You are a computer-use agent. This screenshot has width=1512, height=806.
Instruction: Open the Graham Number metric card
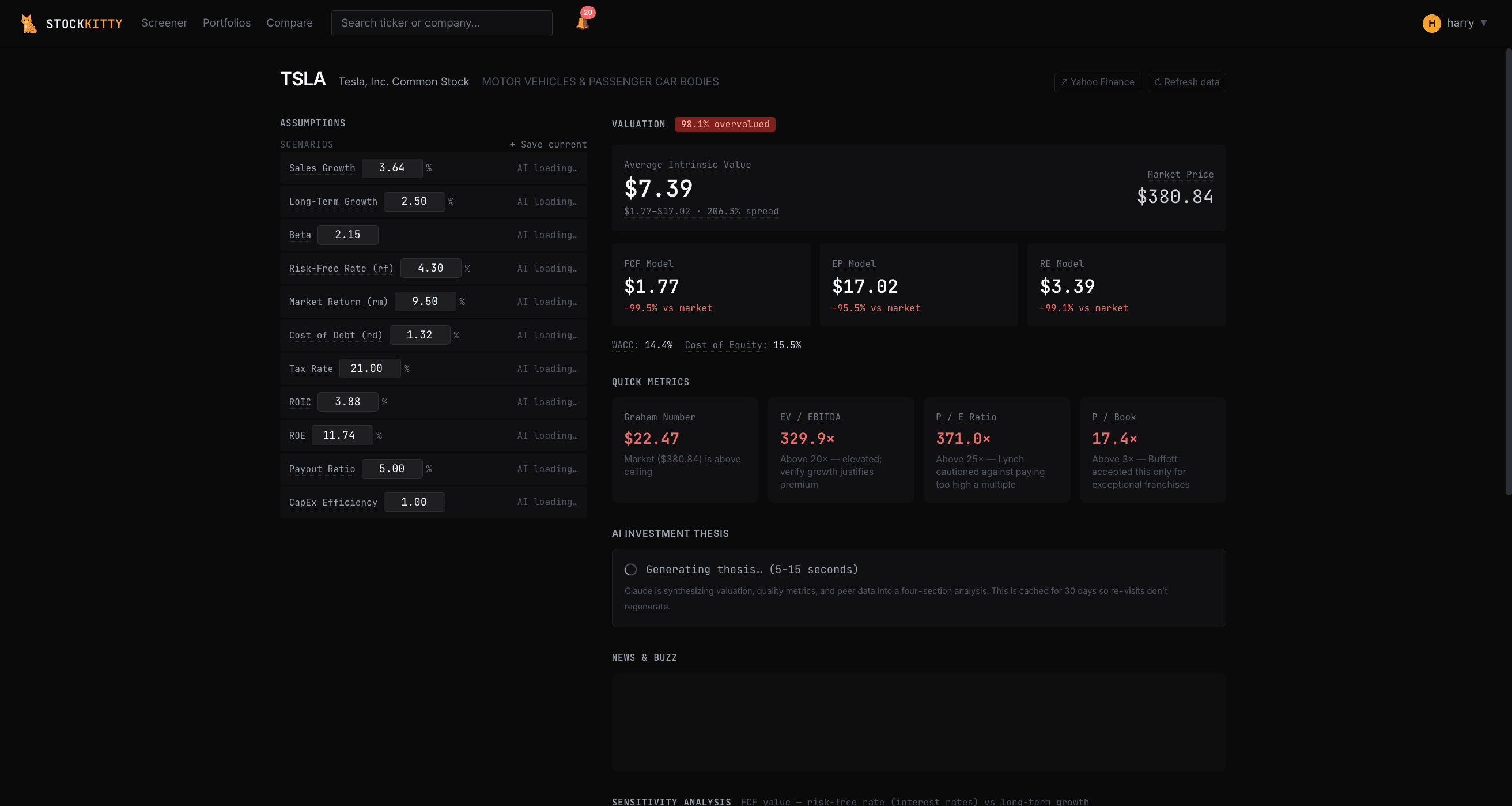[x=685, y=450]
